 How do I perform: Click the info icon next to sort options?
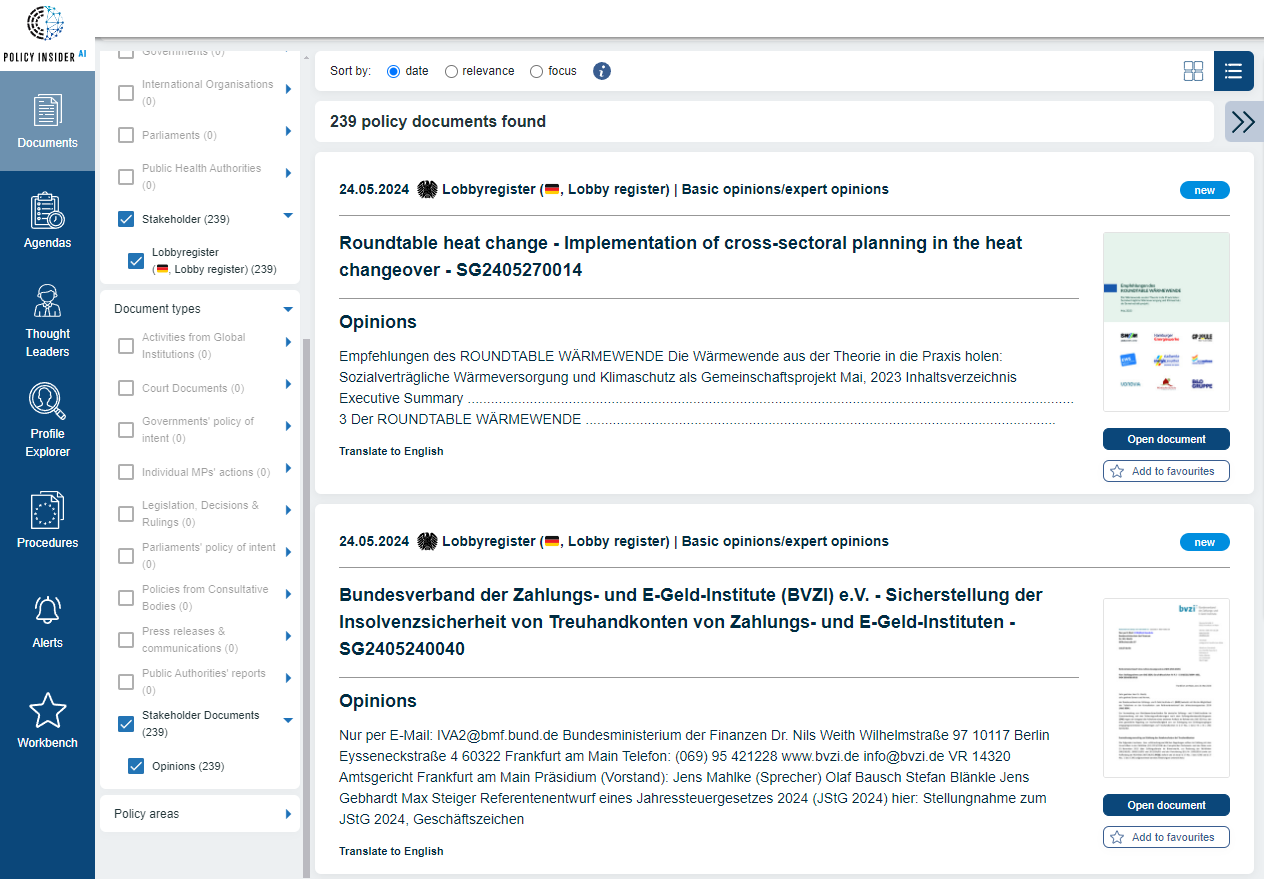coord(601,71)
